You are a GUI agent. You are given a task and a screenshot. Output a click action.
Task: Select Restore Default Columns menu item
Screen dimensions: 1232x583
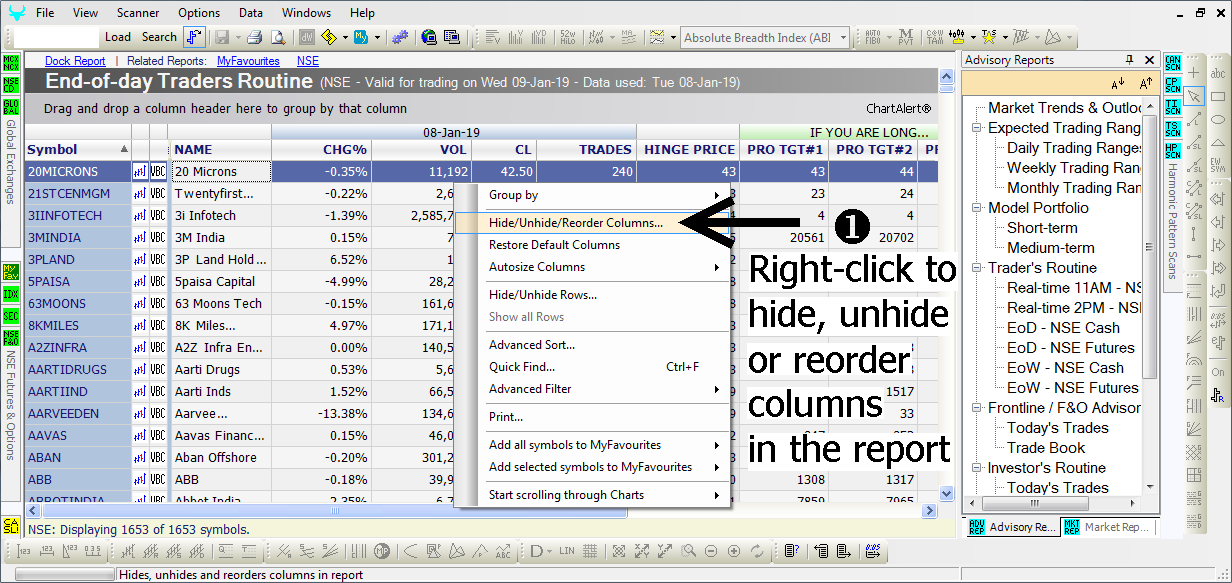592,245
